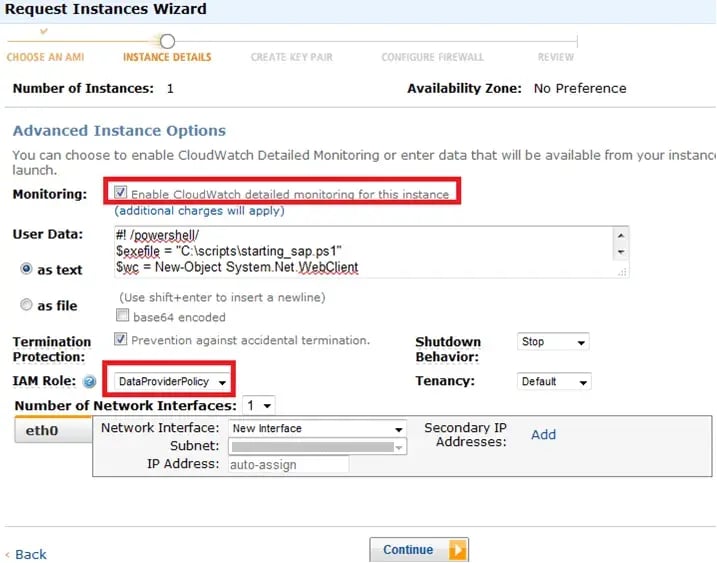Click Add secondary IP addresses link

pyautogui.click(x=543, y=434)
